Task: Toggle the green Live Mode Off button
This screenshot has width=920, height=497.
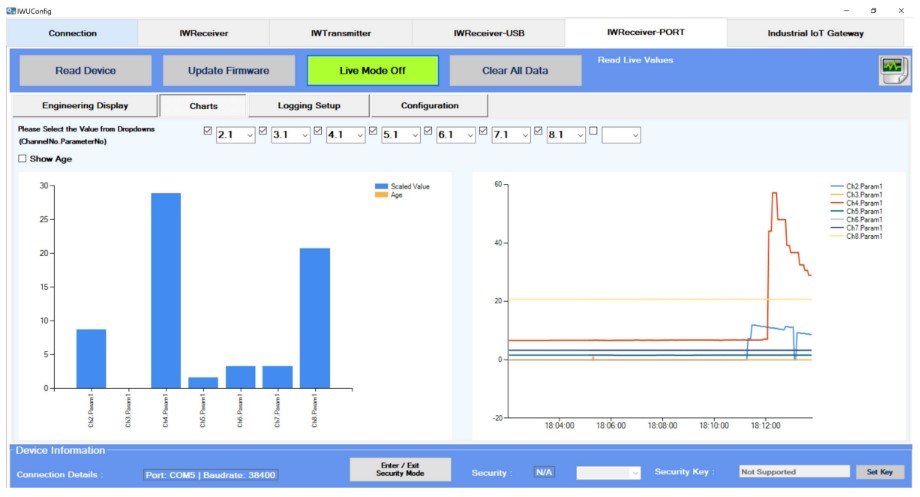Action: coord(373,71)
